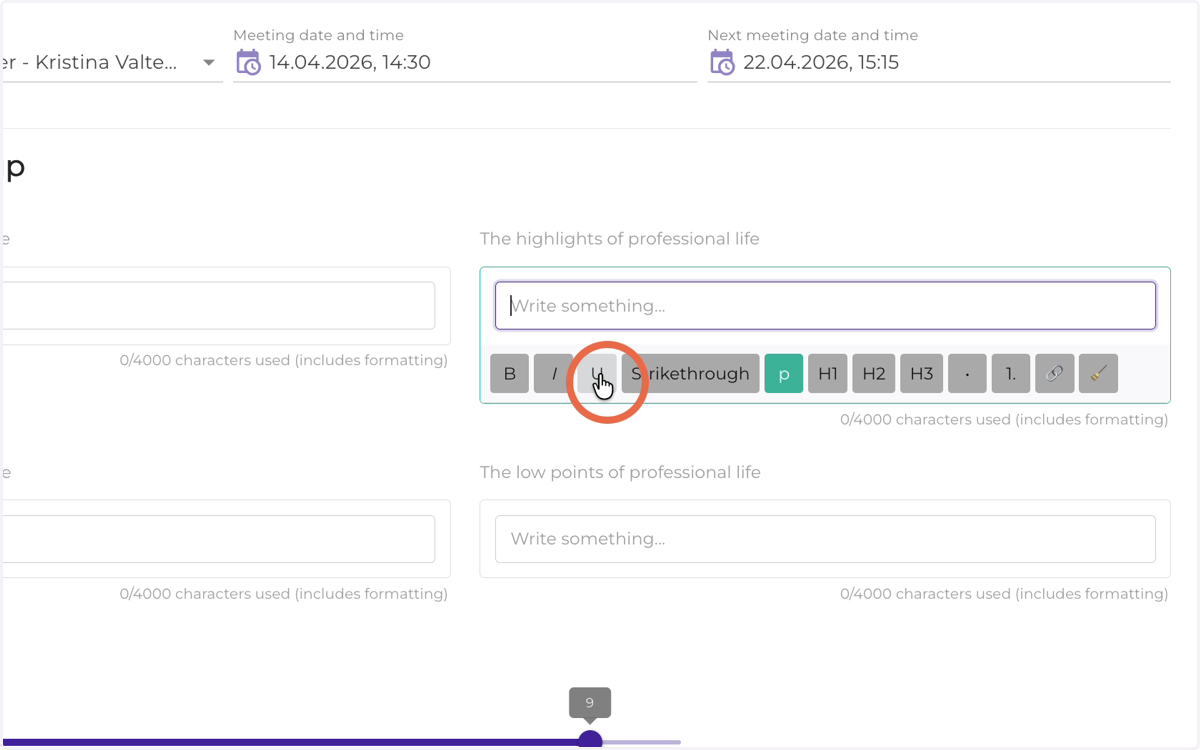Click the highlights of professional life text field
Screen dimensions: 1200x750
pos(825,306)
